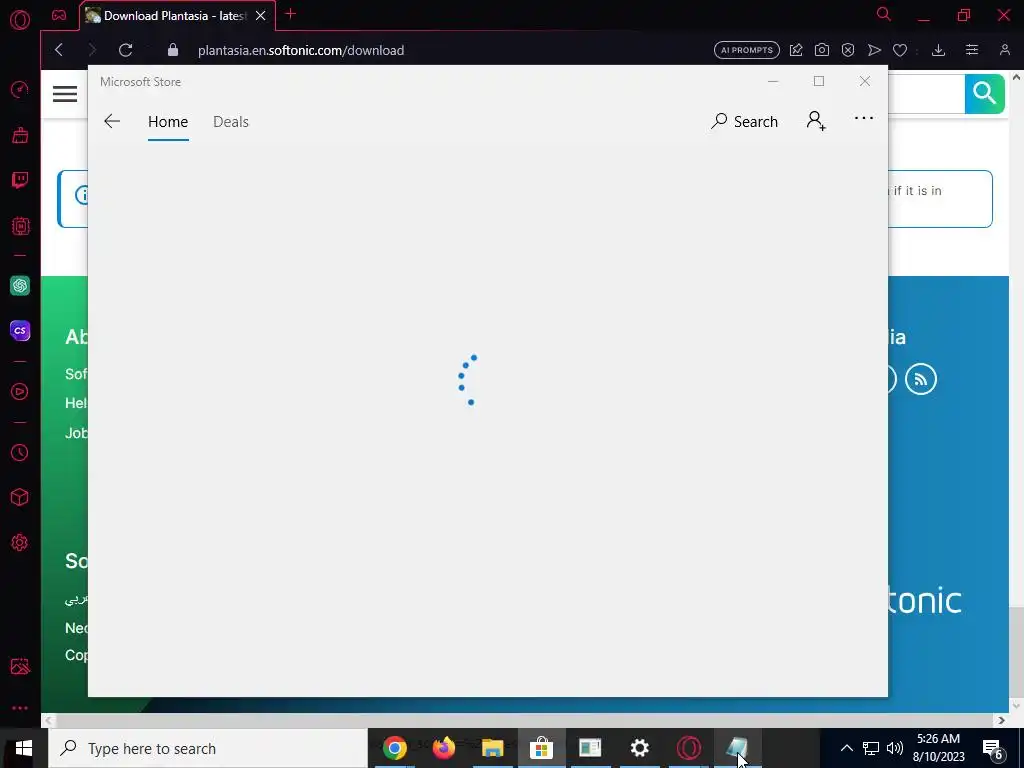The width and height of the screenshot is (1024, 768).
Task: Open AI Prompts button in Opera
Action: click(746, 50)
